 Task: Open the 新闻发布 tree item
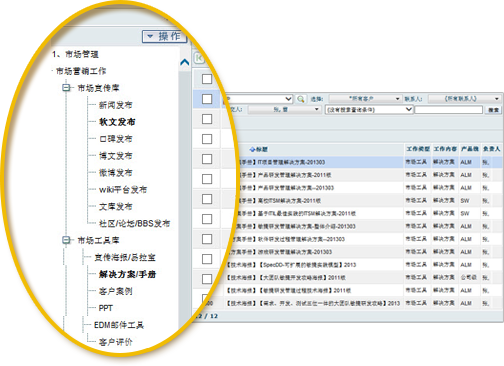click(x=116, y=105)
